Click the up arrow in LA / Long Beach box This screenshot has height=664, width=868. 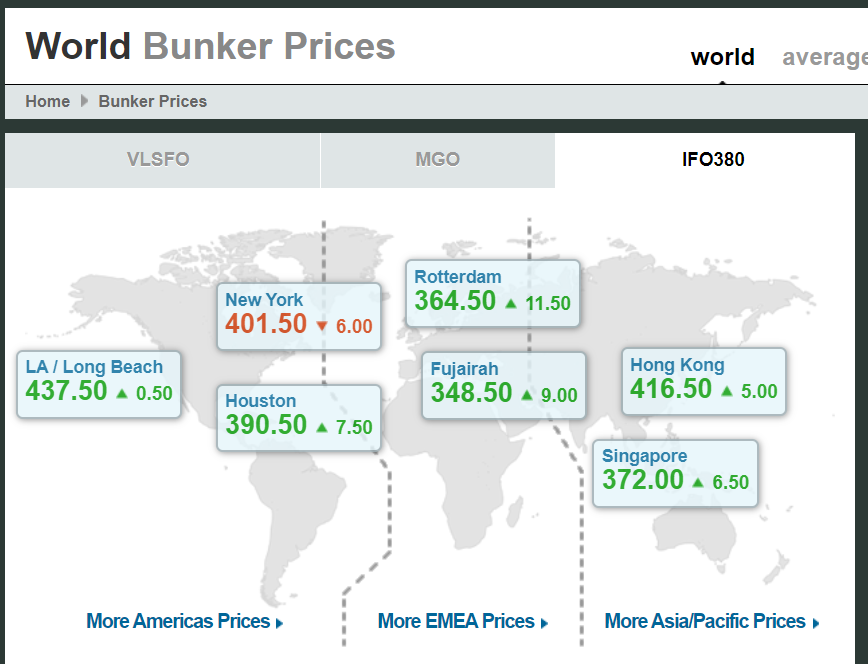[x=122, y=393]
